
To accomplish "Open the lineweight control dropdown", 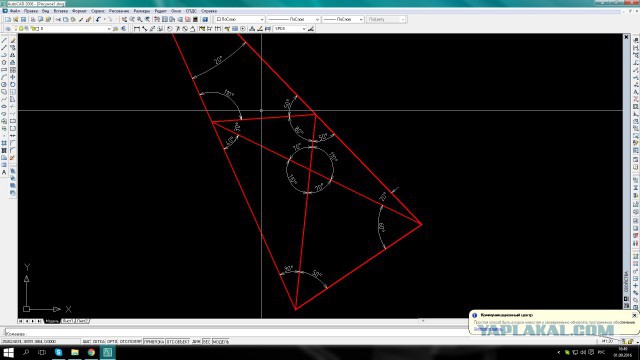I will (x=342, y=19).
